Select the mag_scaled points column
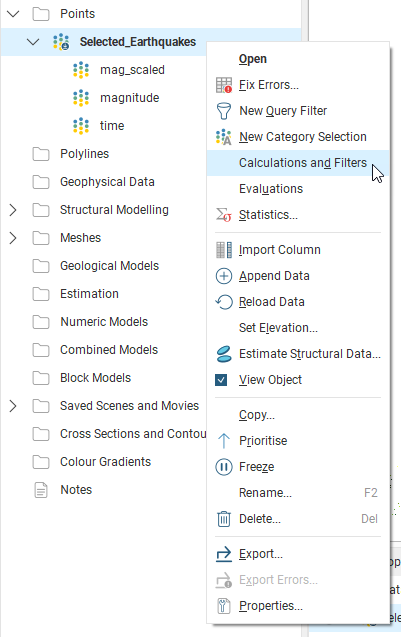This screenshot has height=637, width=401. click(132, 70)
